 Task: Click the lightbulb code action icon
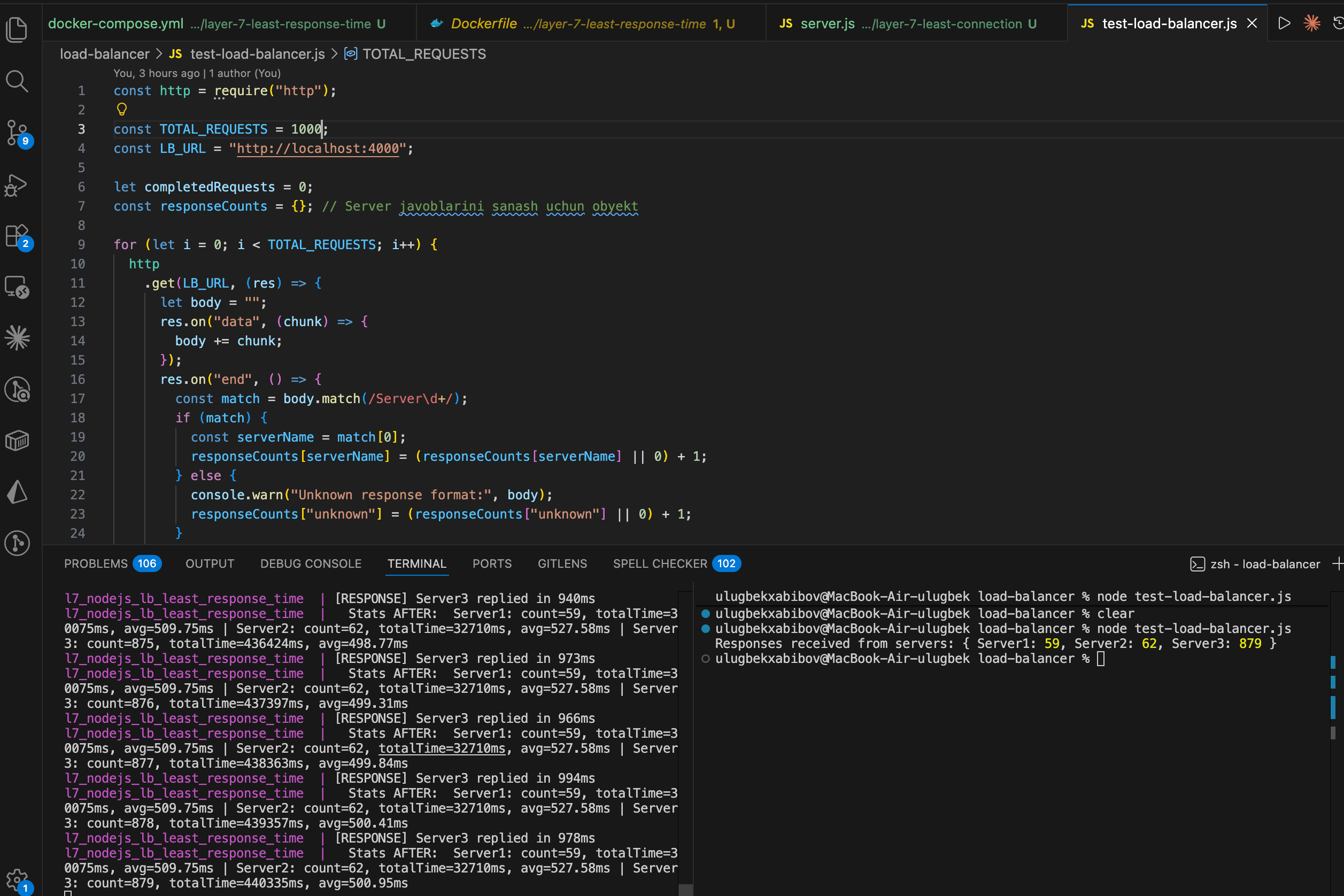click(x=121, y=109)
